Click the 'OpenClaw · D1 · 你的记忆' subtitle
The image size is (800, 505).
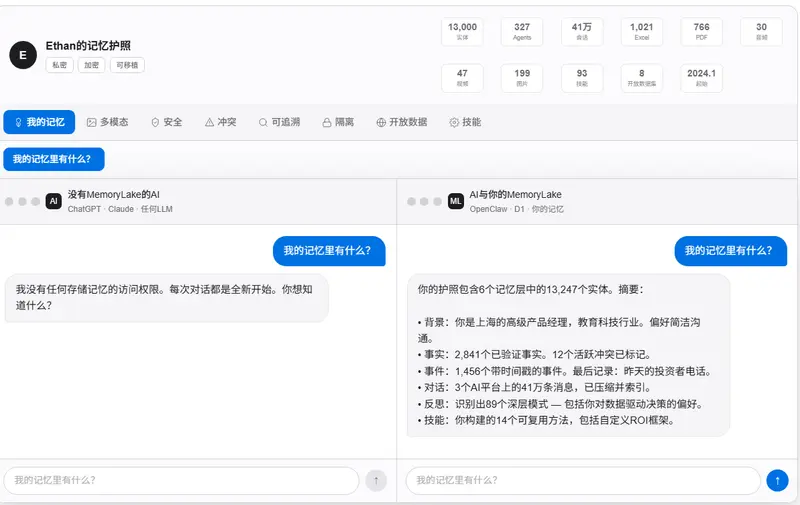(x=516, y=209)
